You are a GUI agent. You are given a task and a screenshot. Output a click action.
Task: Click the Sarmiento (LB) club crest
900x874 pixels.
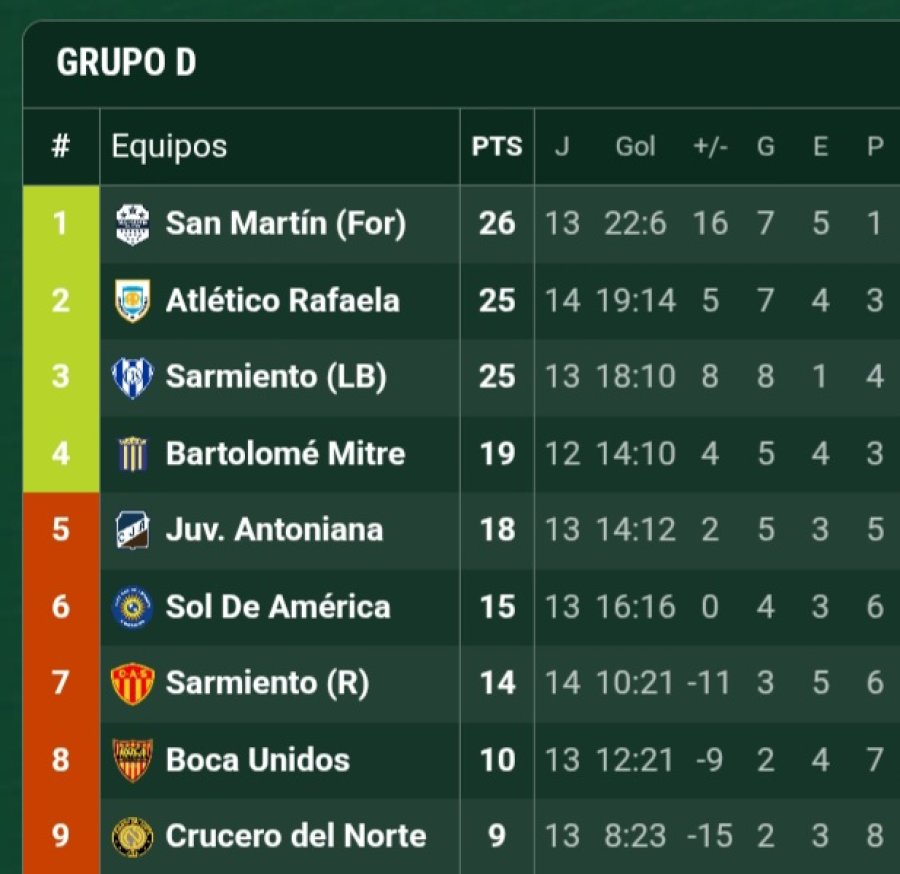pos(132,377)
